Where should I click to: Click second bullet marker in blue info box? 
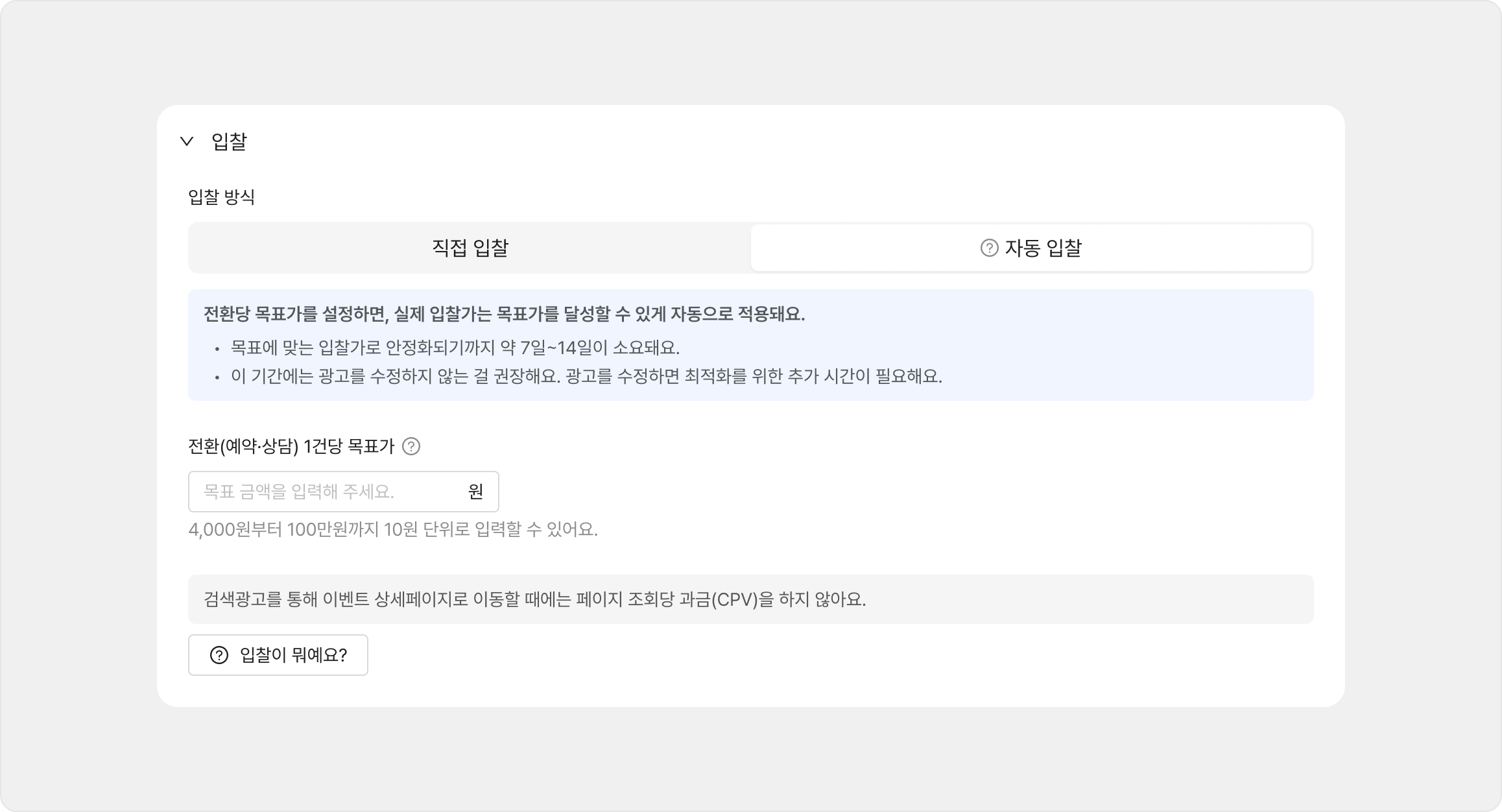click(217, 377)
